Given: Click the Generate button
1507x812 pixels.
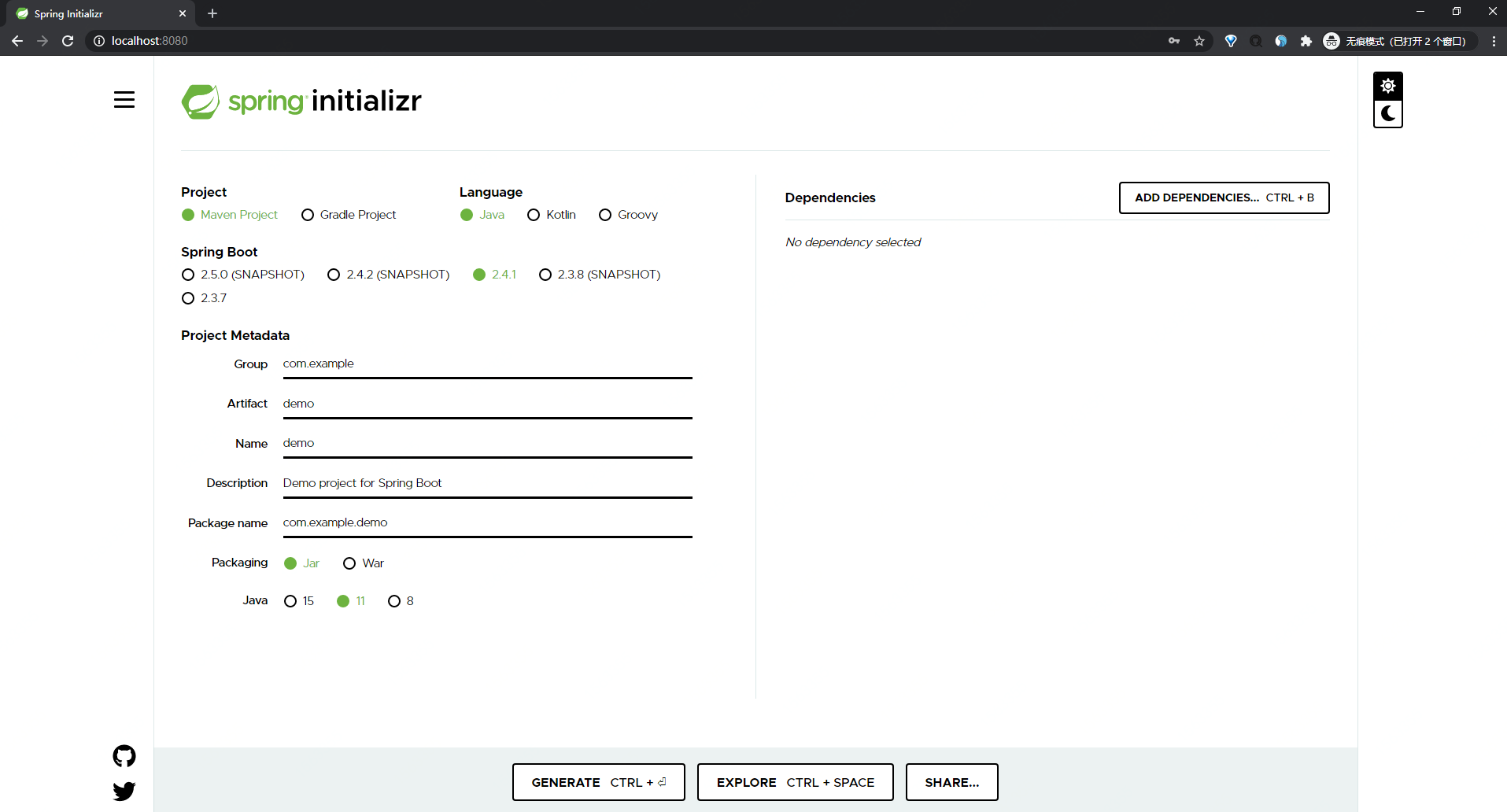Looking at the screenshot, I should point(599,782).
